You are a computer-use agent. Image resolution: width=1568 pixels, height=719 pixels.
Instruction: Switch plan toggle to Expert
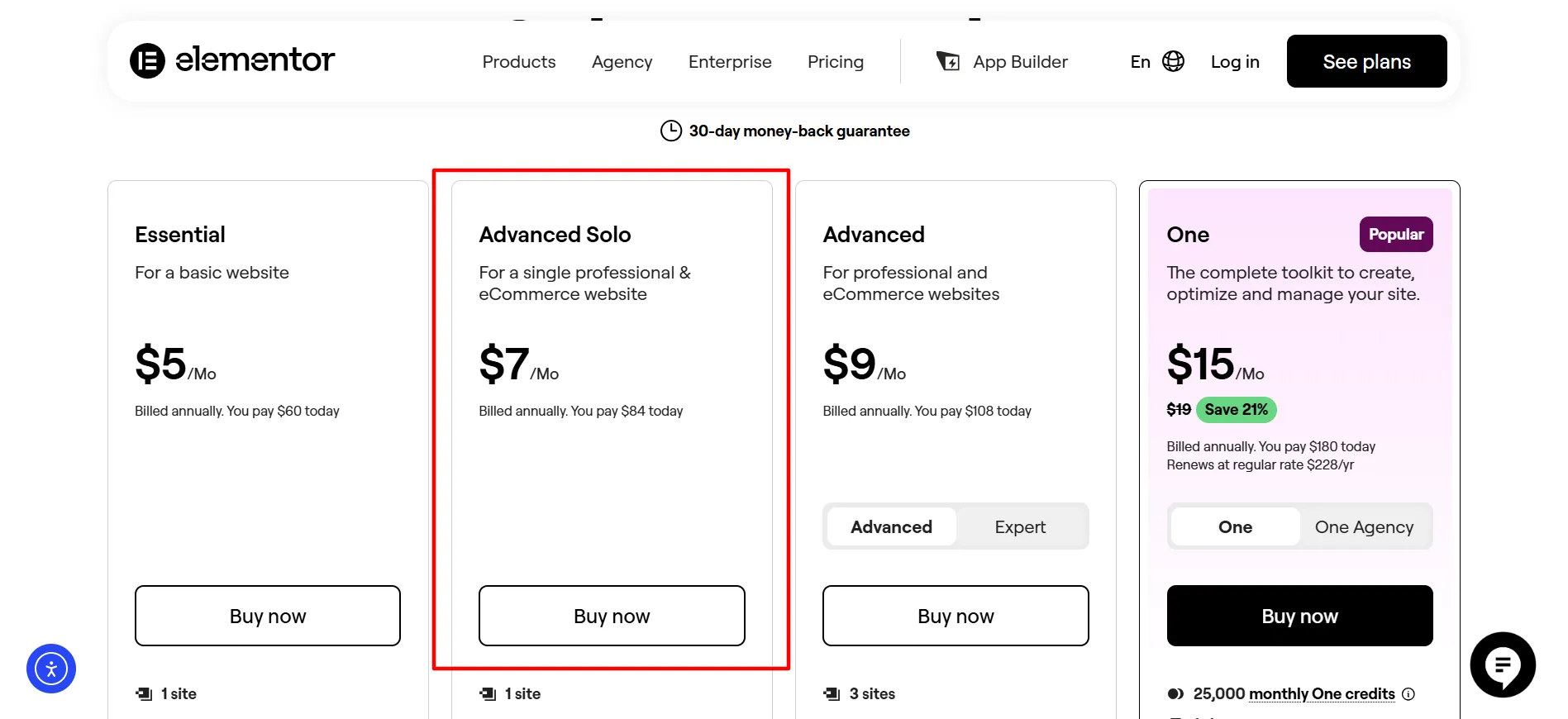(x=1020, y=527)
